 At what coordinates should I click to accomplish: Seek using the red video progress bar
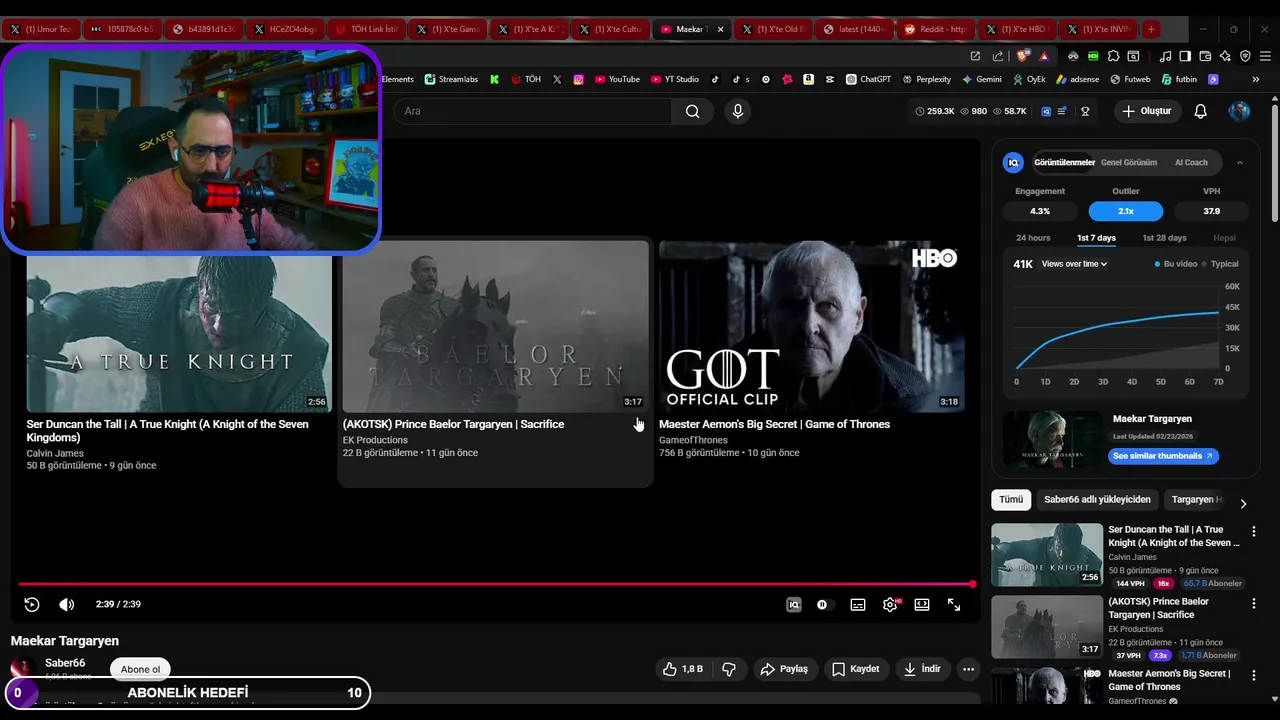pos(496,584)
